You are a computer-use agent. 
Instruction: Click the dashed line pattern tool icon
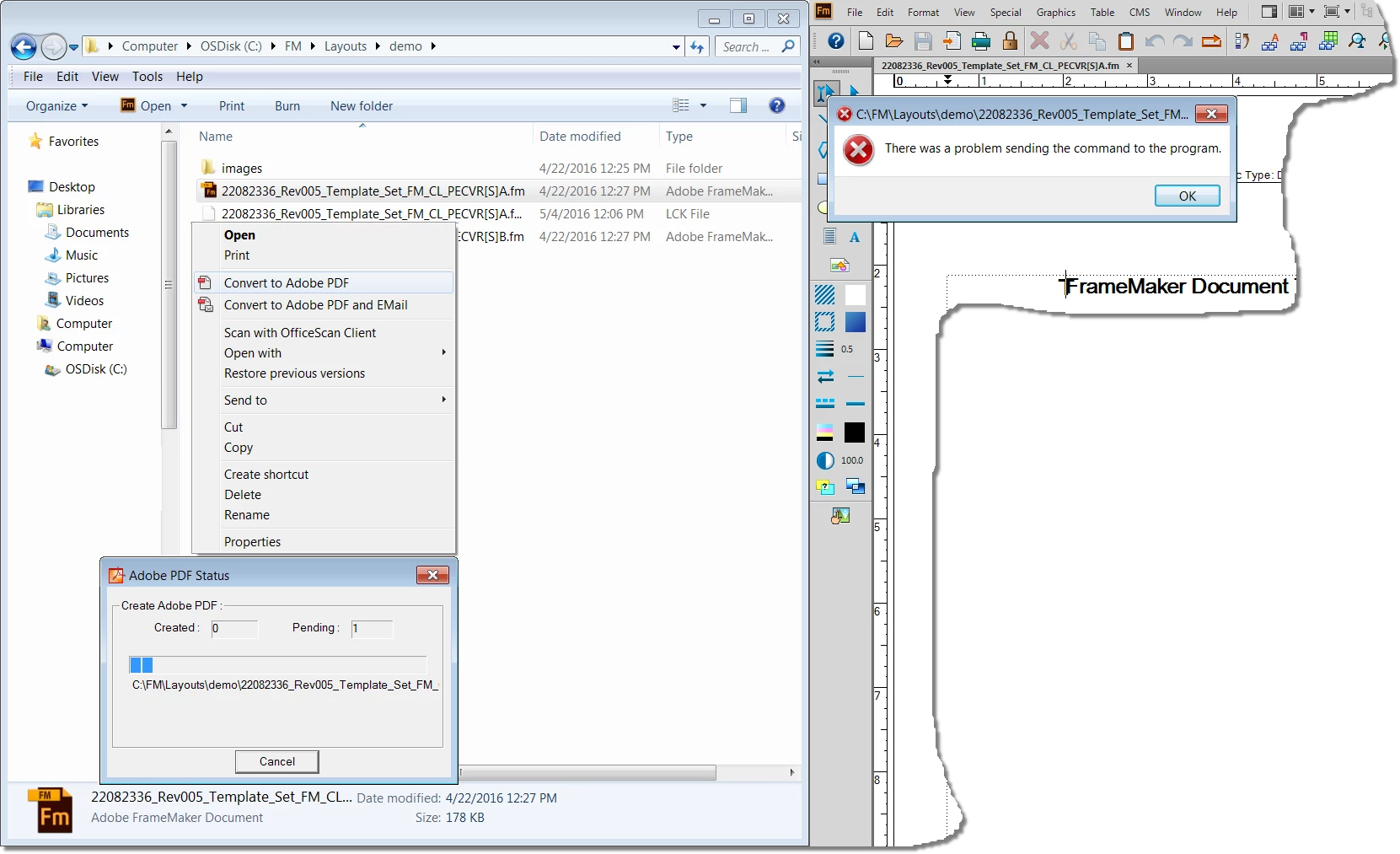[x=825, y=404]
